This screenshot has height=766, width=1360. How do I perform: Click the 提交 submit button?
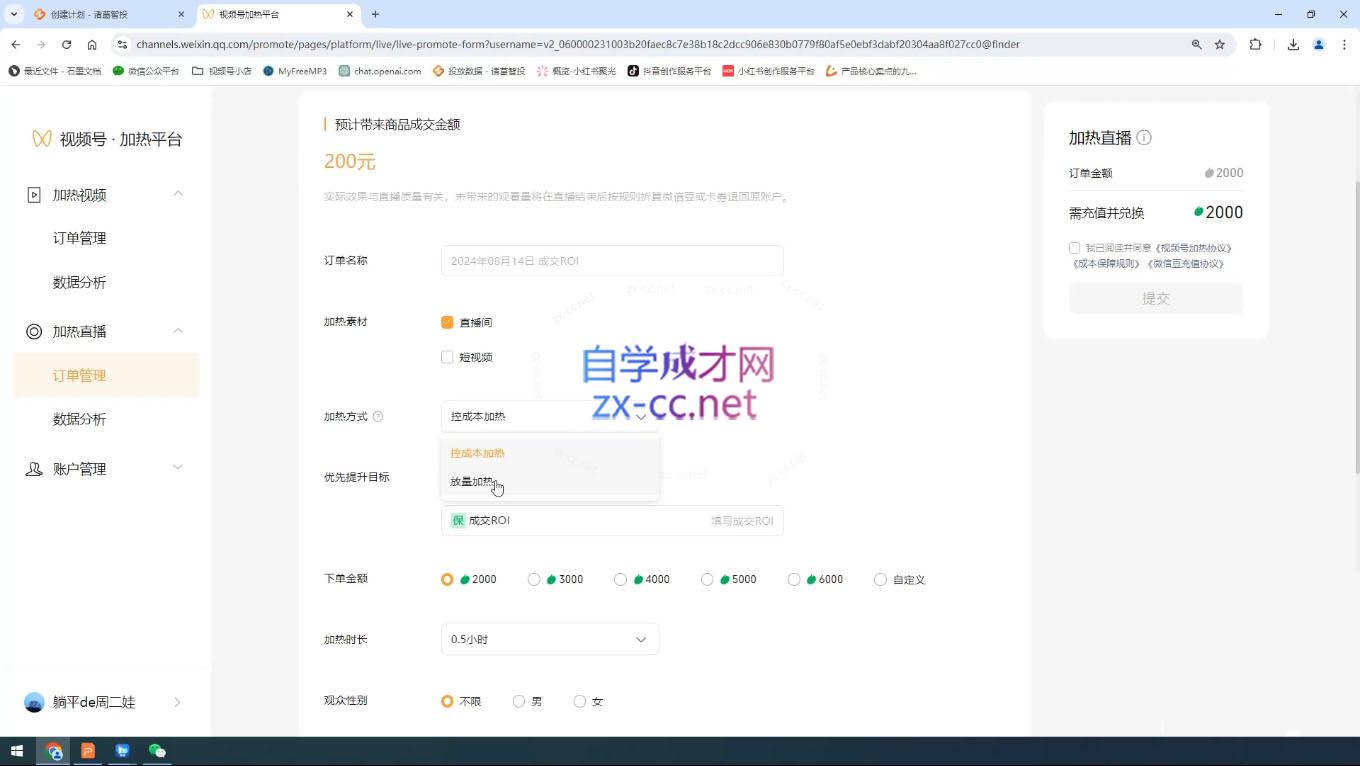[1155, 297]
